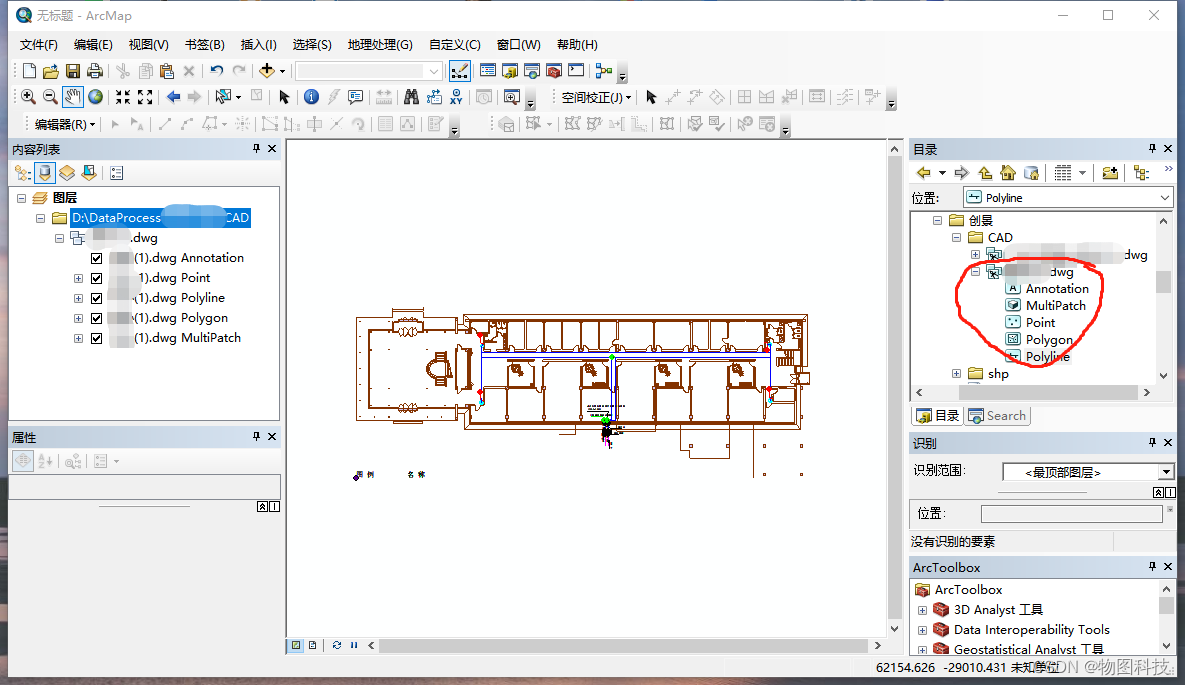Click the Full Extent globe icon
Viewport: 1185px width, 685px height.
[95, 97]
